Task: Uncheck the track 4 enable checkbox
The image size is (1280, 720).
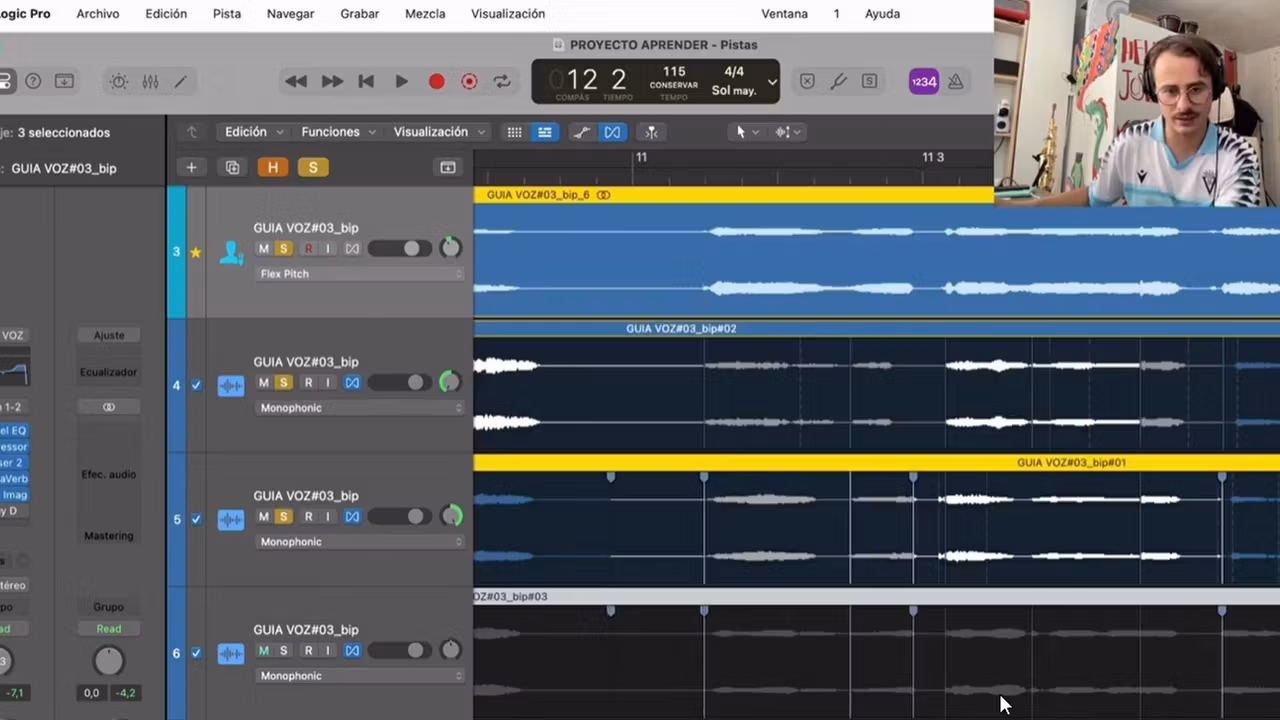Action: (196, 385)
